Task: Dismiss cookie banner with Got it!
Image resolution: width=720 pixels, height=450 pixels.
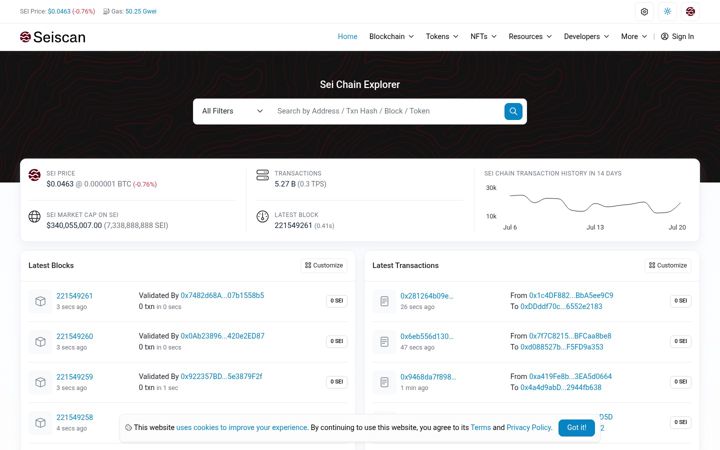Action: [576, 428]
